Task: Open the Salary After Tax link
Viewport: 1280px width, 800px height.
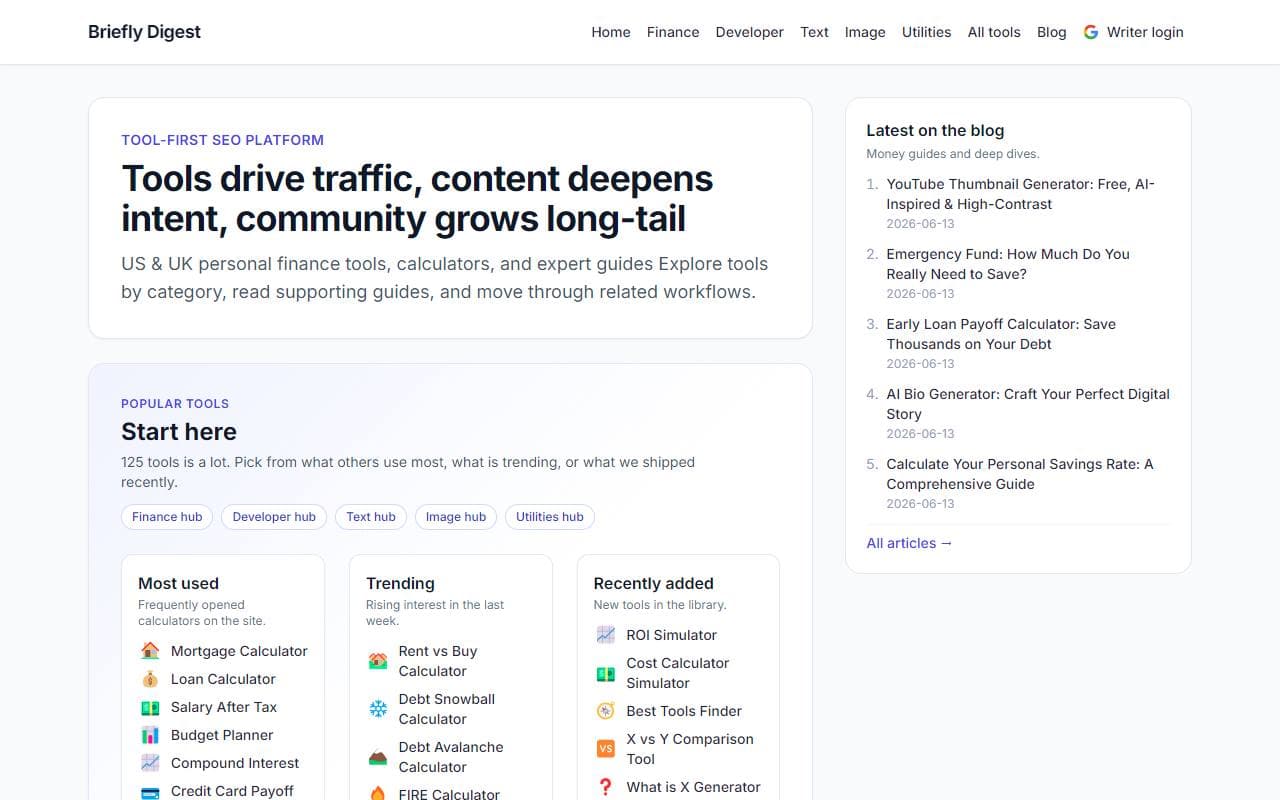Action: [224, 707]
